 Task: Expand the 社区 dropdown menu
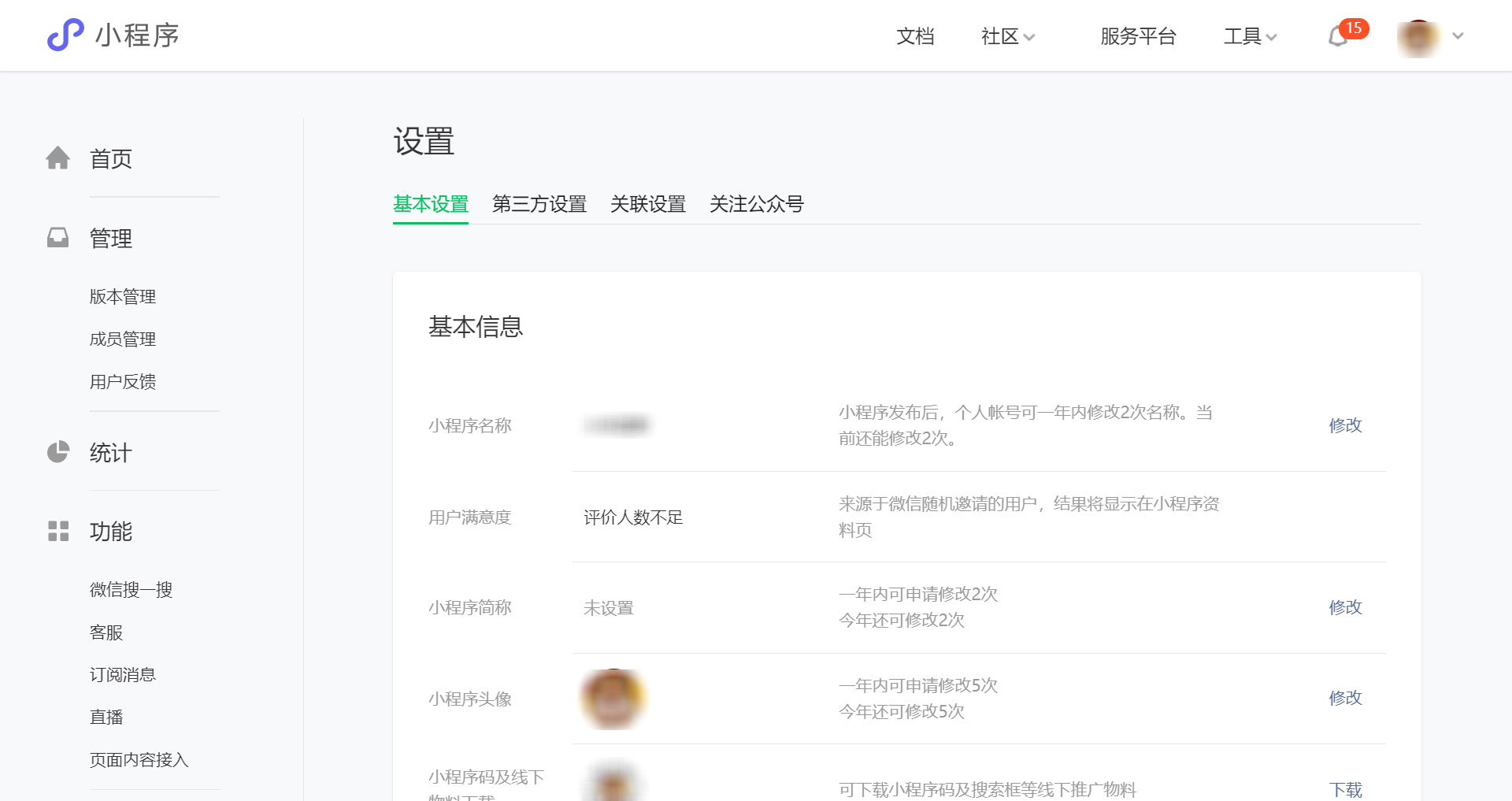(1006, 37)
